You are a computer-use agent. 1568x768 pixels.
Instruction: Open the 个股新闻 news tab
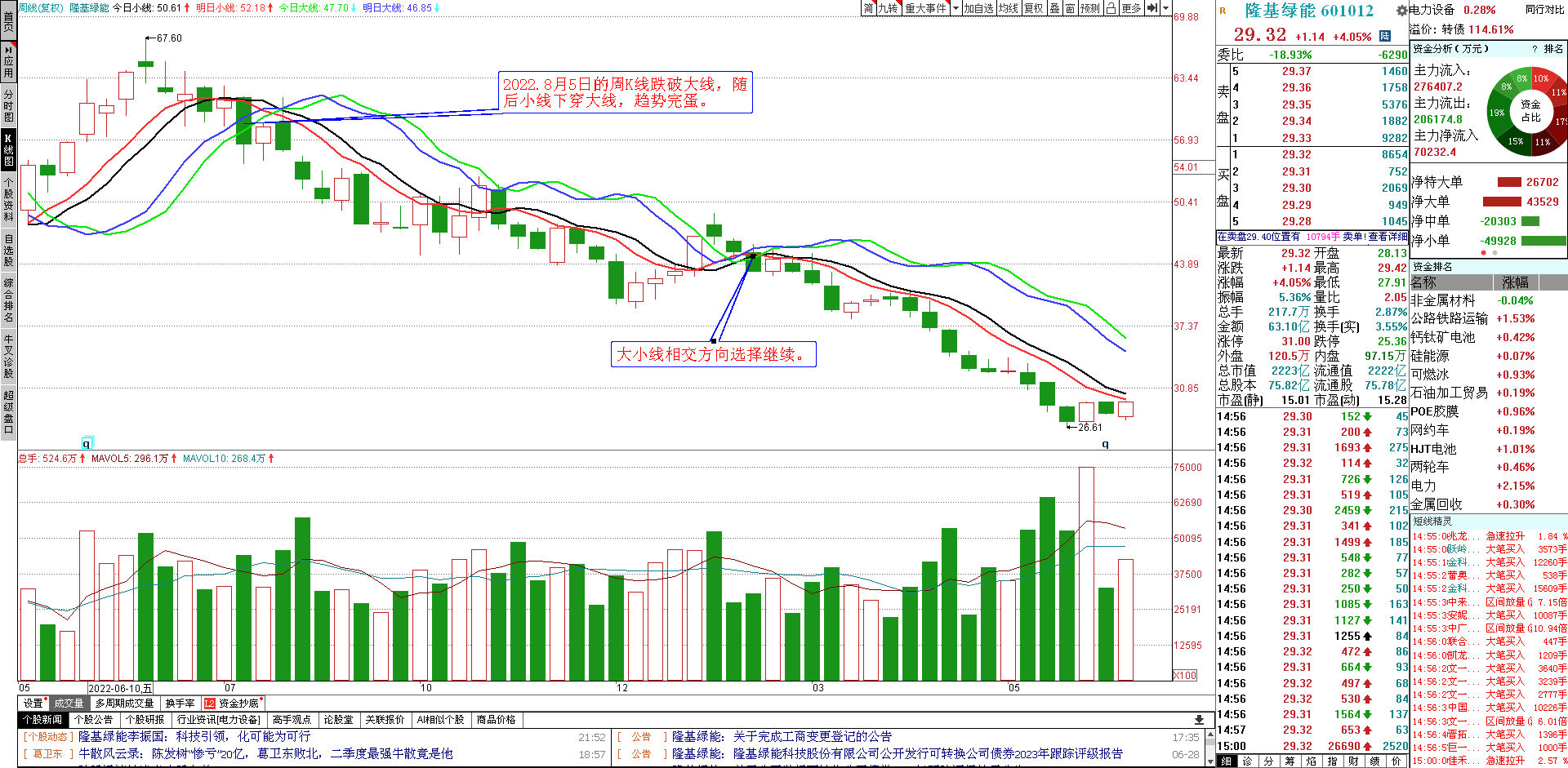pyautogui.click(x=42, y=720)
